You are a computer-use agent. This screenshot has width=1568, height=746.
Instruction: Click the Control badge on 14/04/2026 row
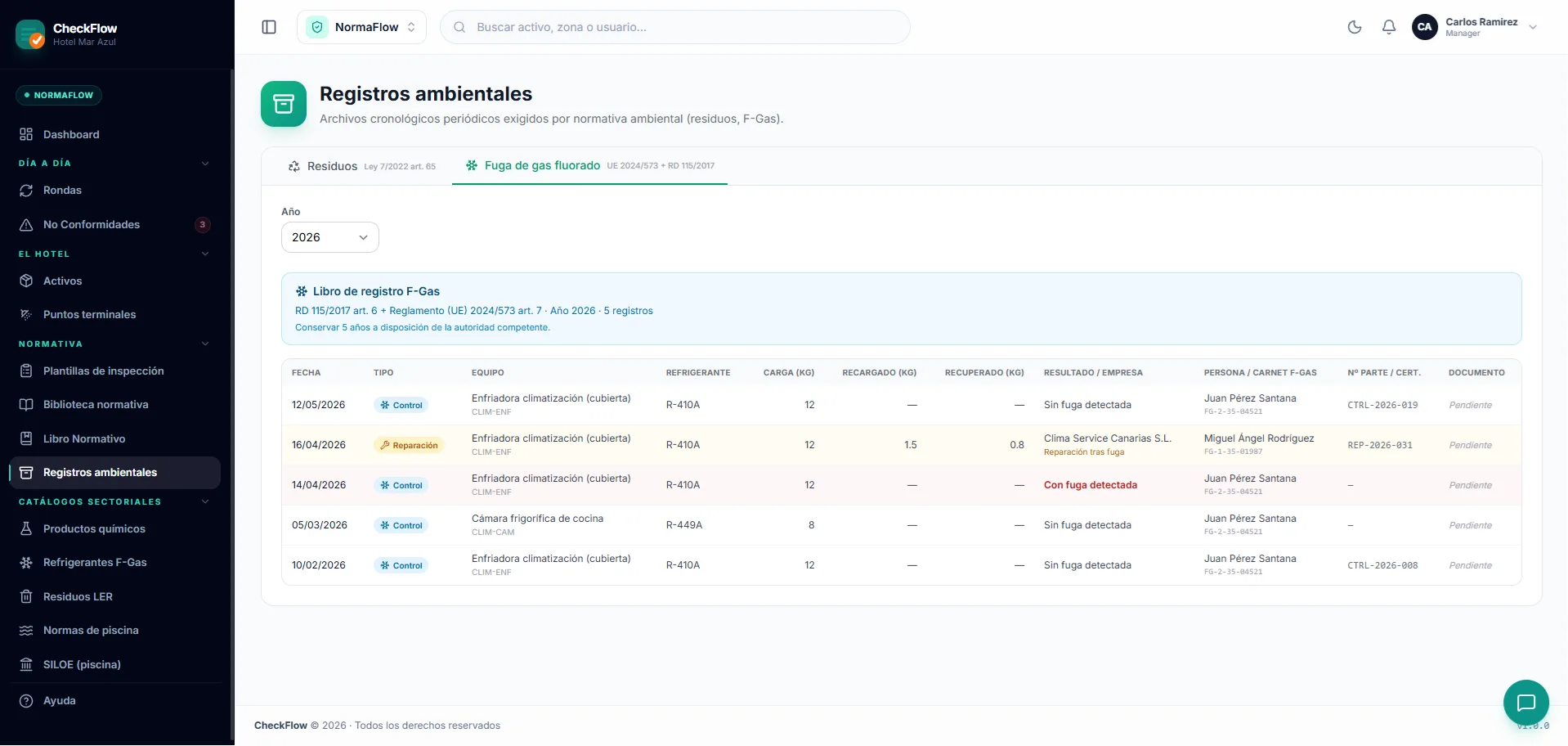tap(401, 485)
